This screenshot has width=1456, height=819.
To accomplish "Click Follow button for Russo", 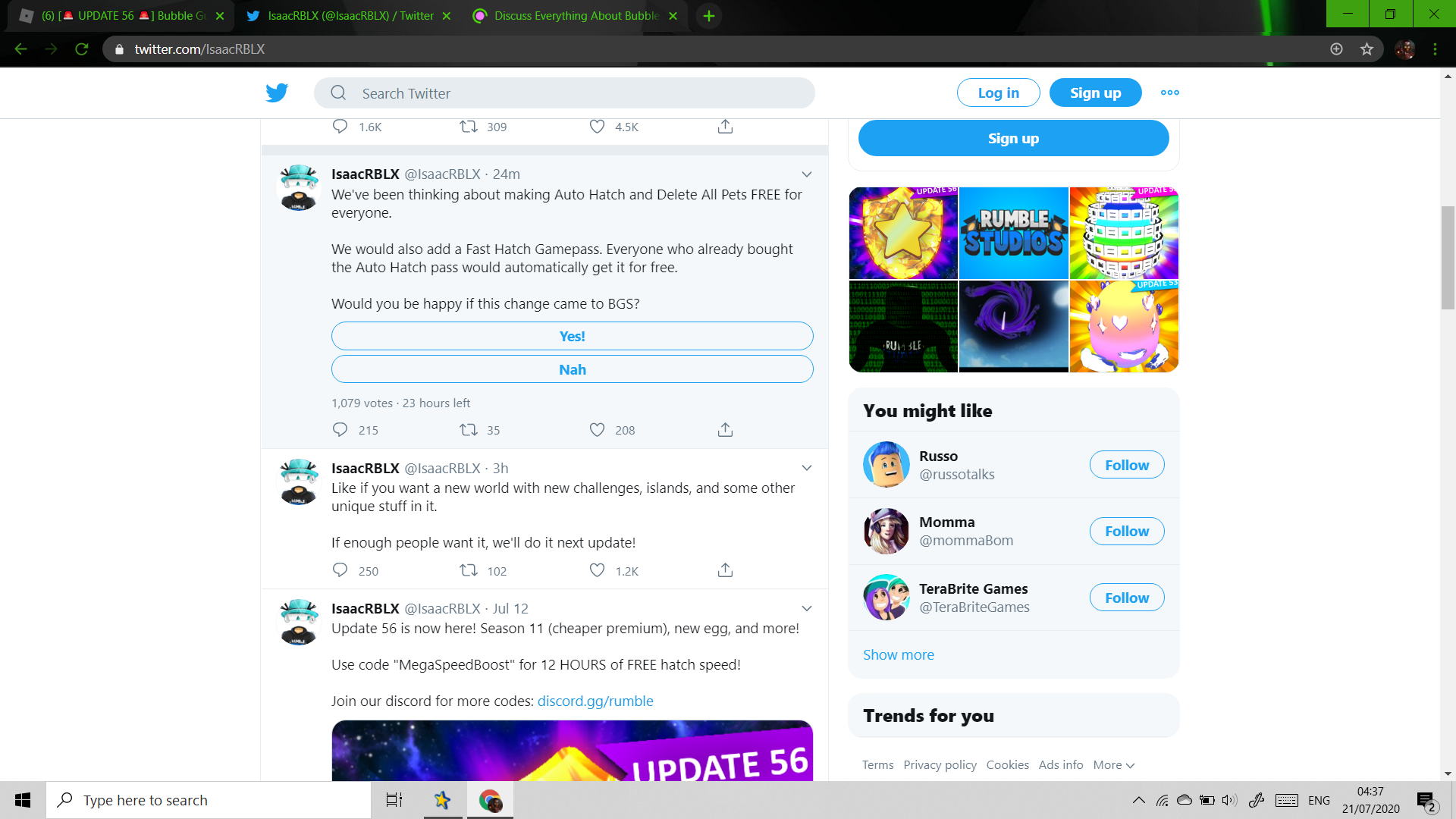I will (x=1127, y=464).
